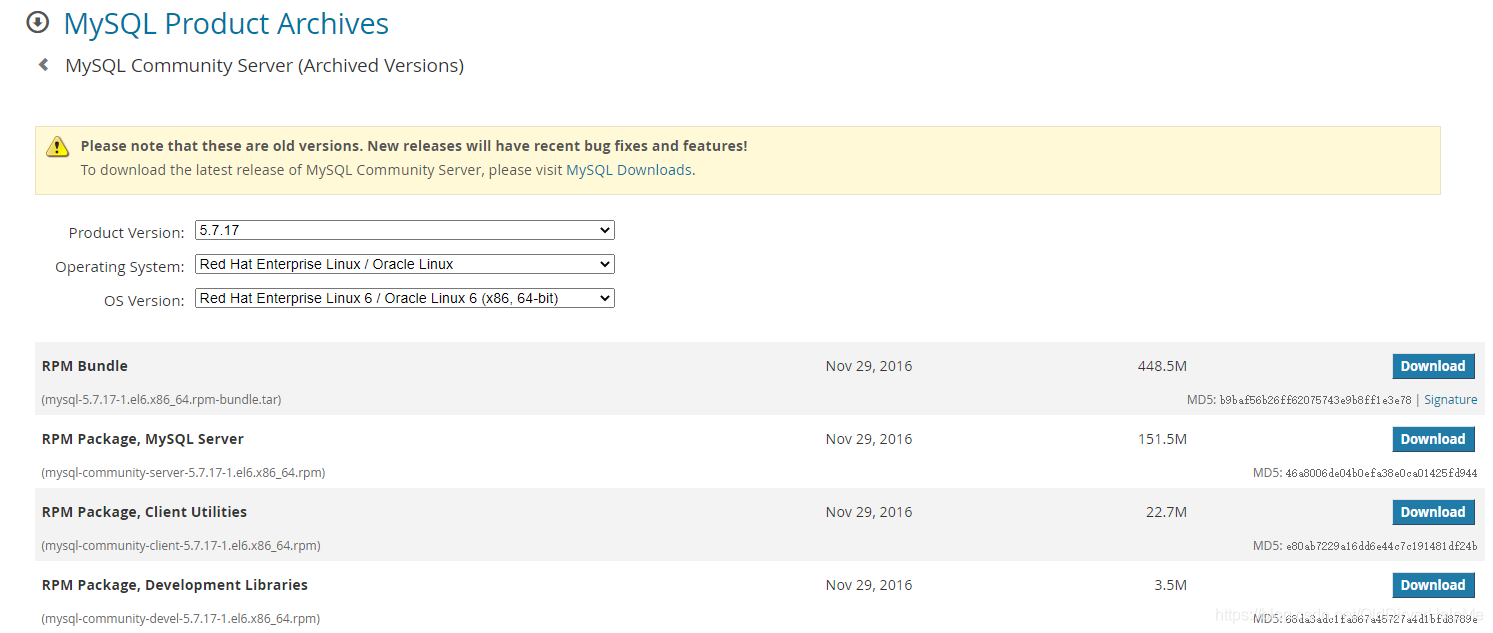Click the OS Version label
This screenshot has height=633, width=1493.
(144, 300)
